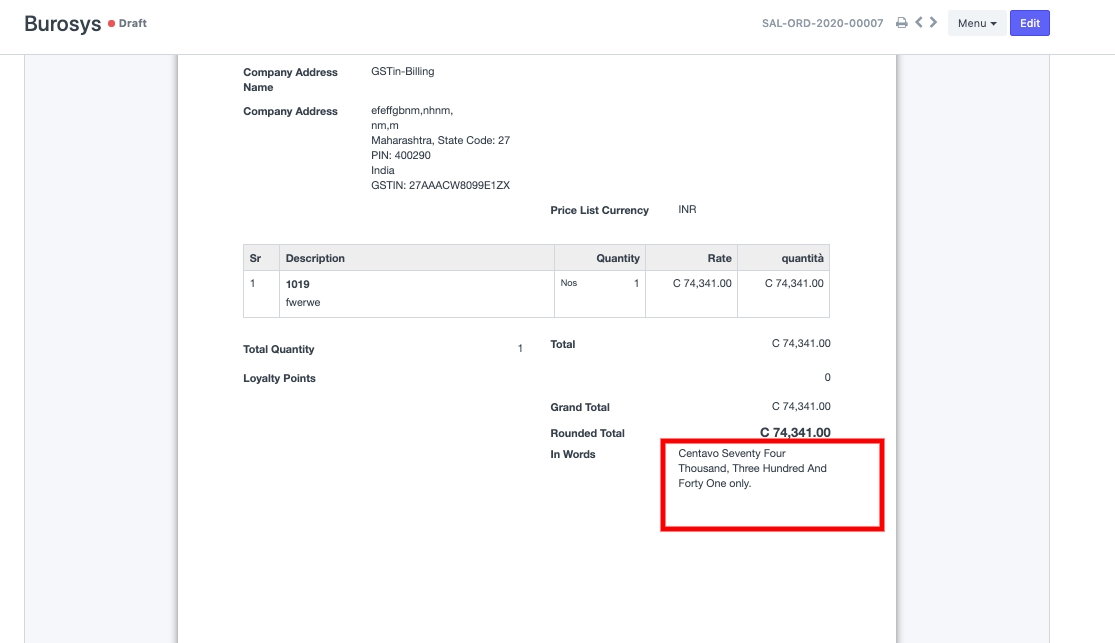1115x643 pixels.
Task: Click the red Draft status dot
Action: (x=111, y=23)
